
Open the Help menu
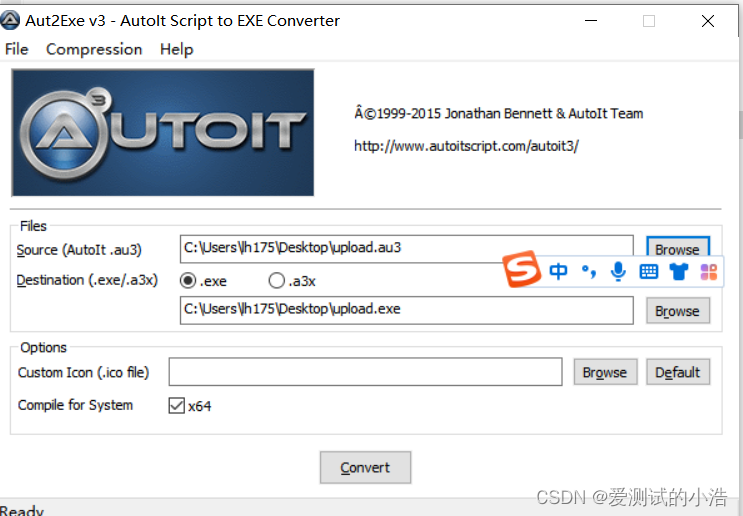(x=176, y=49)
